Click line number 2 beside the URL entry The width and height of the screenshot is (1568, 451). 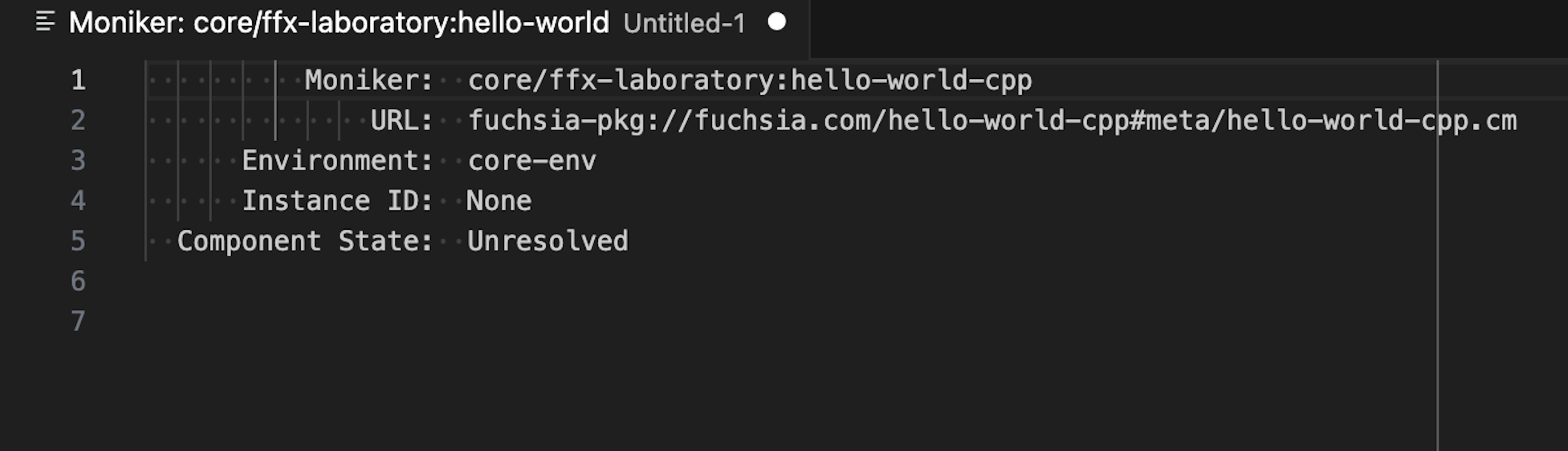point(78,120)
